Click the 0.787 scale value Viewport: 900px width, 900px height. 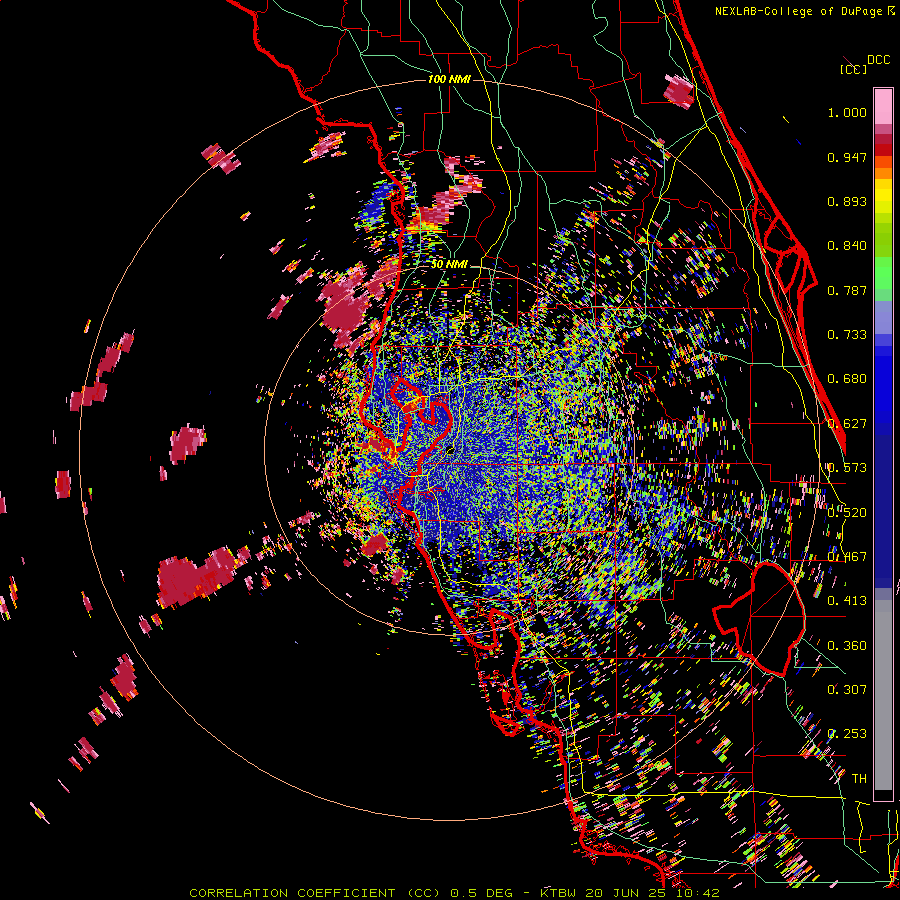pyautogui.click(x=847, y=290)
